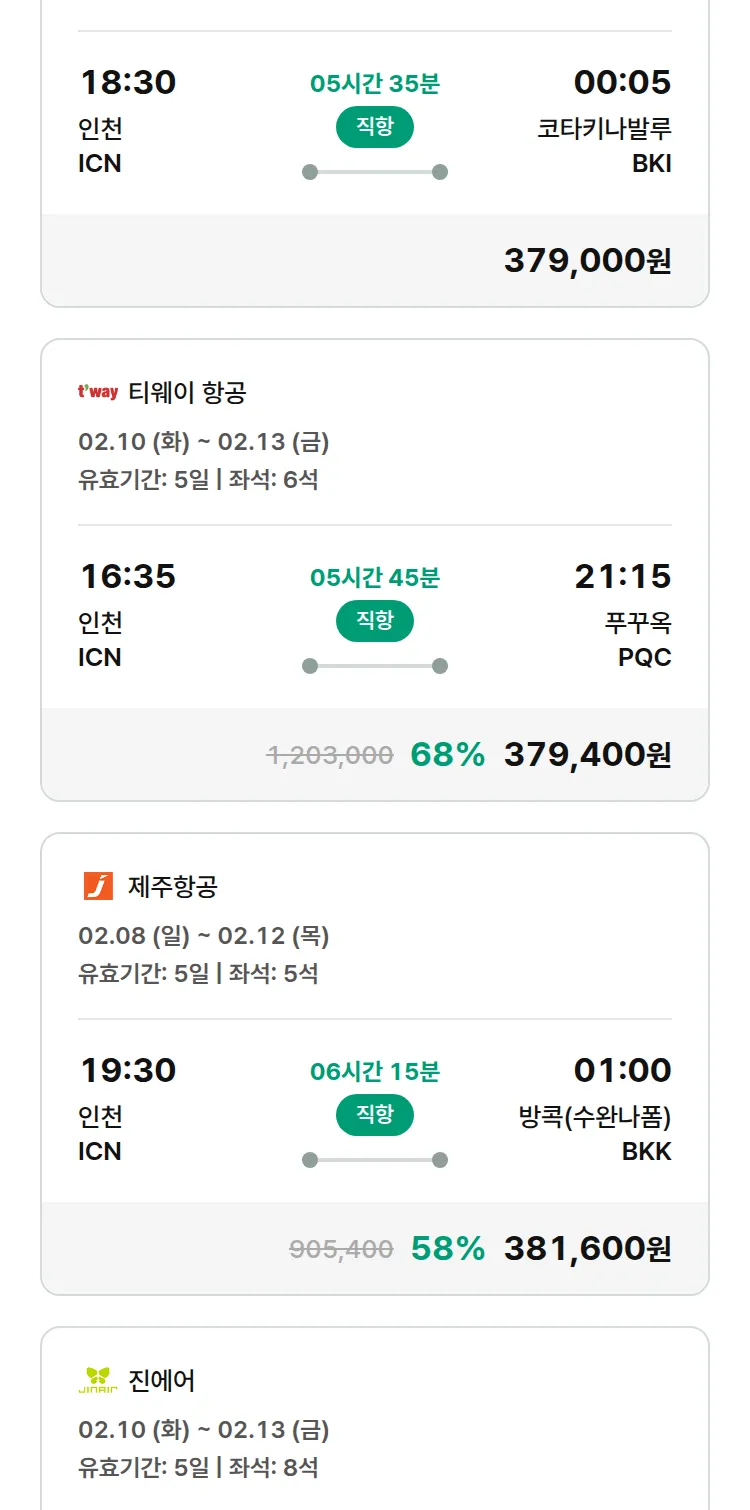Click the 방콕(수완나폼) destination
Image resolution: width=750 pixels, height=1510 pixels.
tap(595, 1117)
